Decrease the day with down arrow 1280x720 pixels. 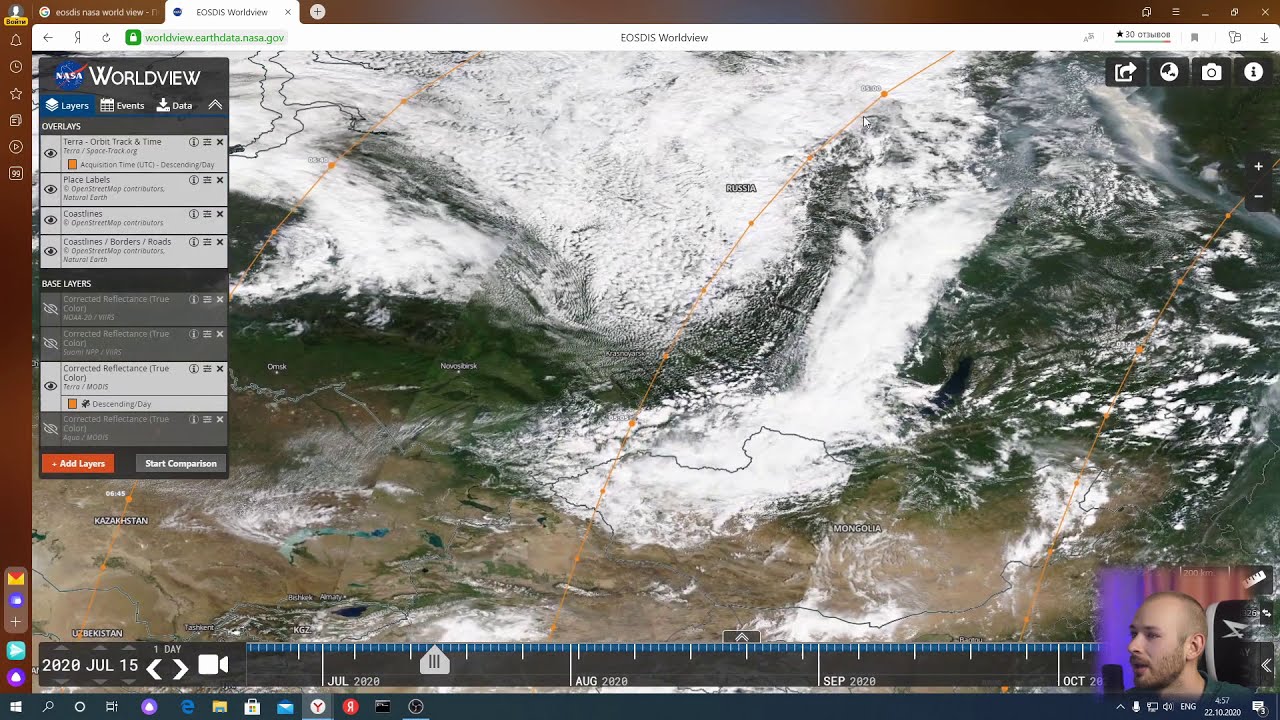click(x=129, y=681)
